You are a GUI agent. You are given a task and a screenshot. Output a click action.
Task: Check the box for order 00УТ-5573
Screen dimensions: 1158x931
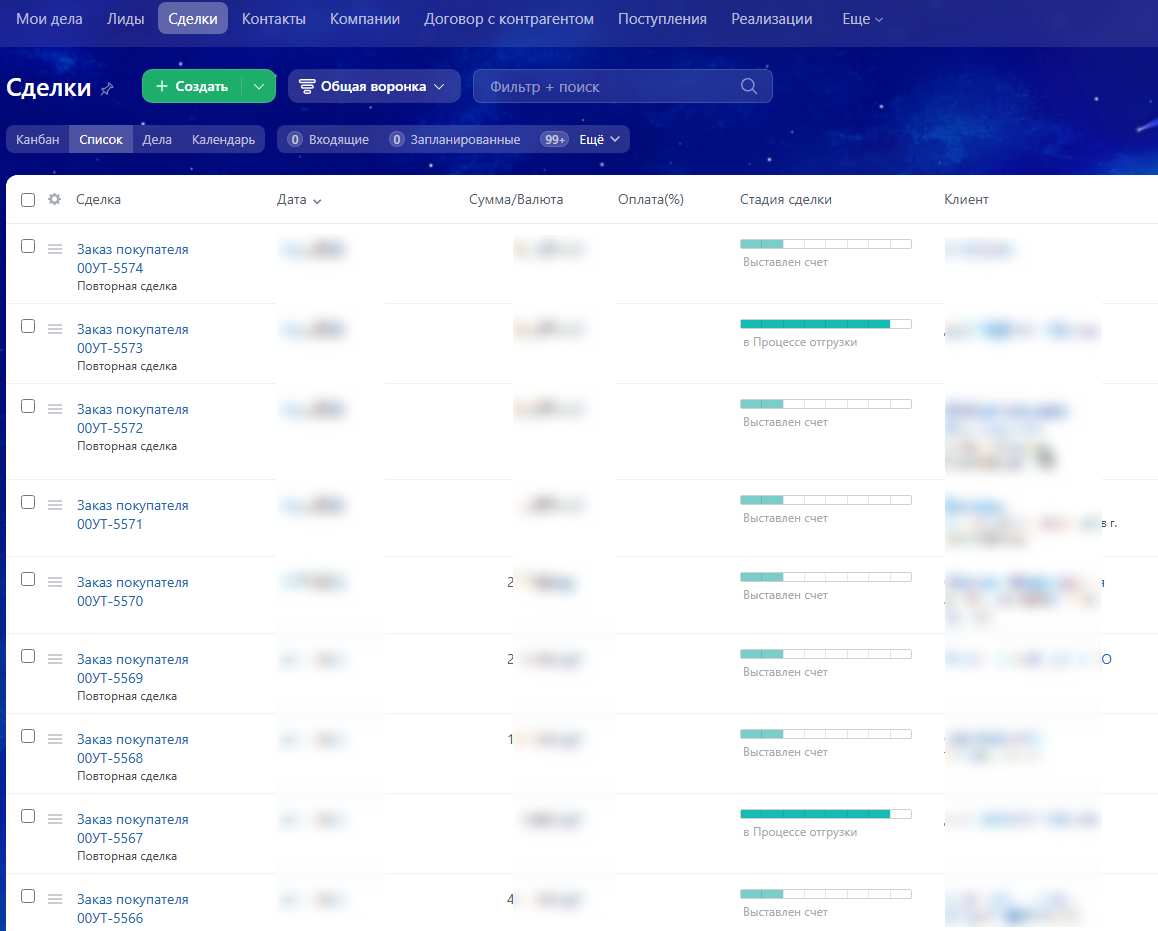(28, 326)
